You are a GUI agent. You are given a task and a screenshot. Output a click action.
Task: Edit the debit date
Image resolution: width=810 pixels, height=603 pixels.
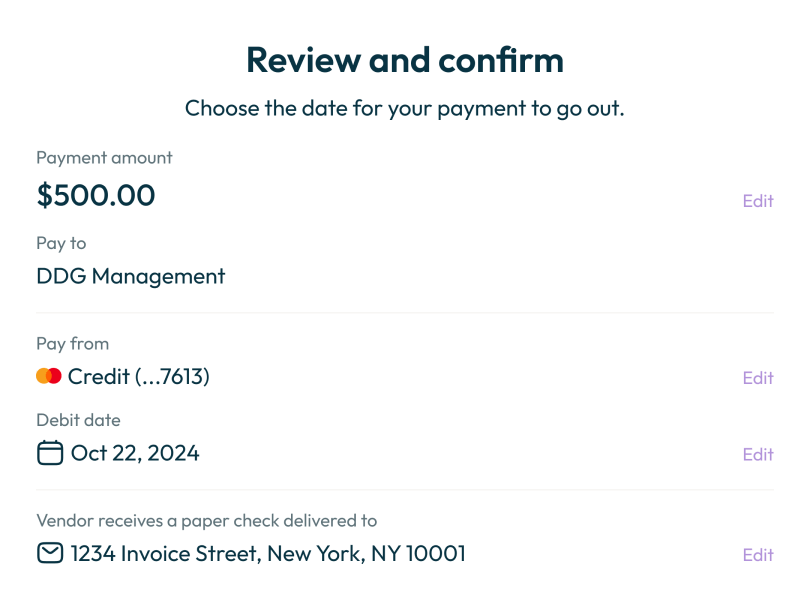coord(758,454)
